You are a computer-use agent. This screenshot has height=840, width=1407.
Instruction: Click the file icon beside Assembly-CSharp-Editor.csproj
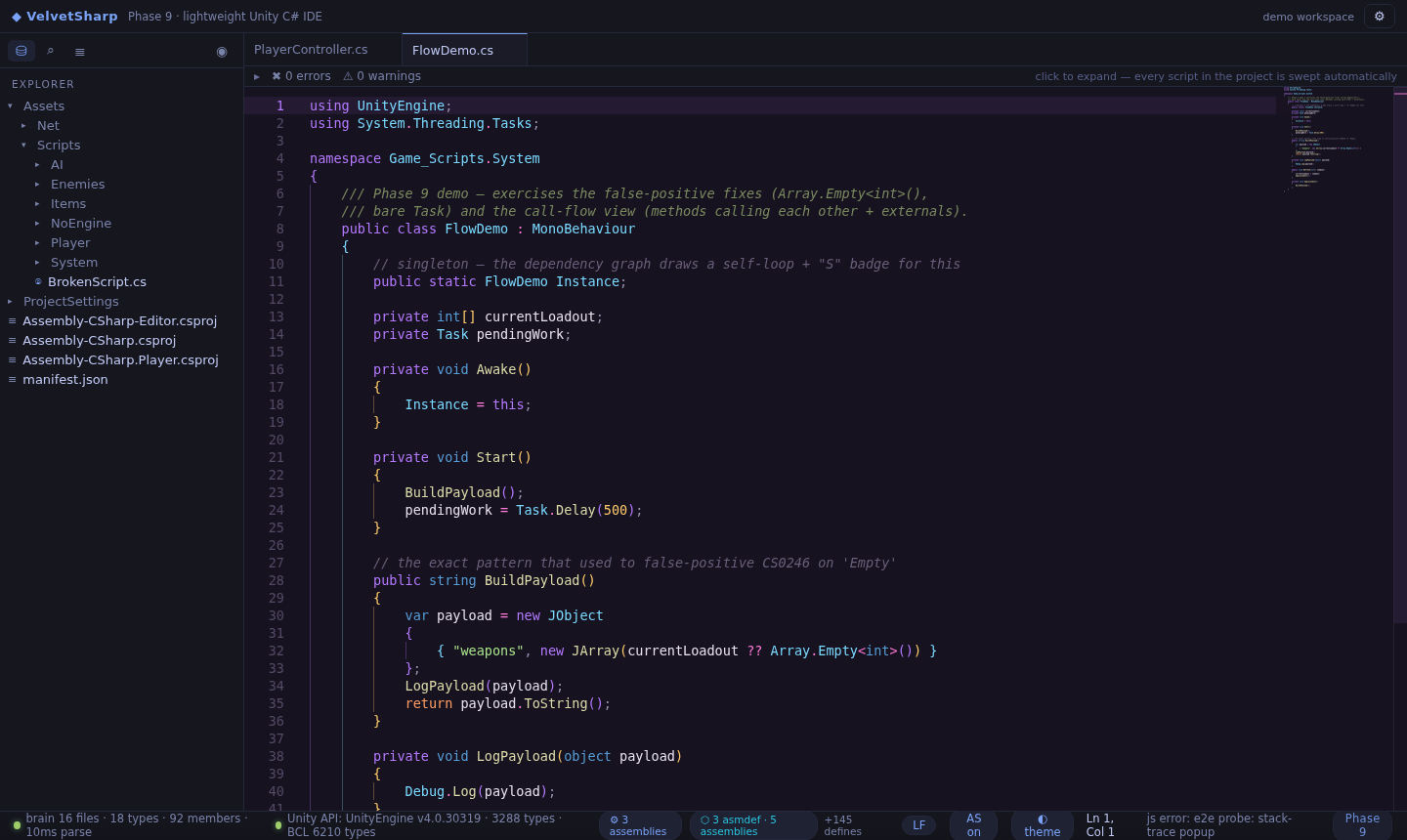tap(13, 320)
